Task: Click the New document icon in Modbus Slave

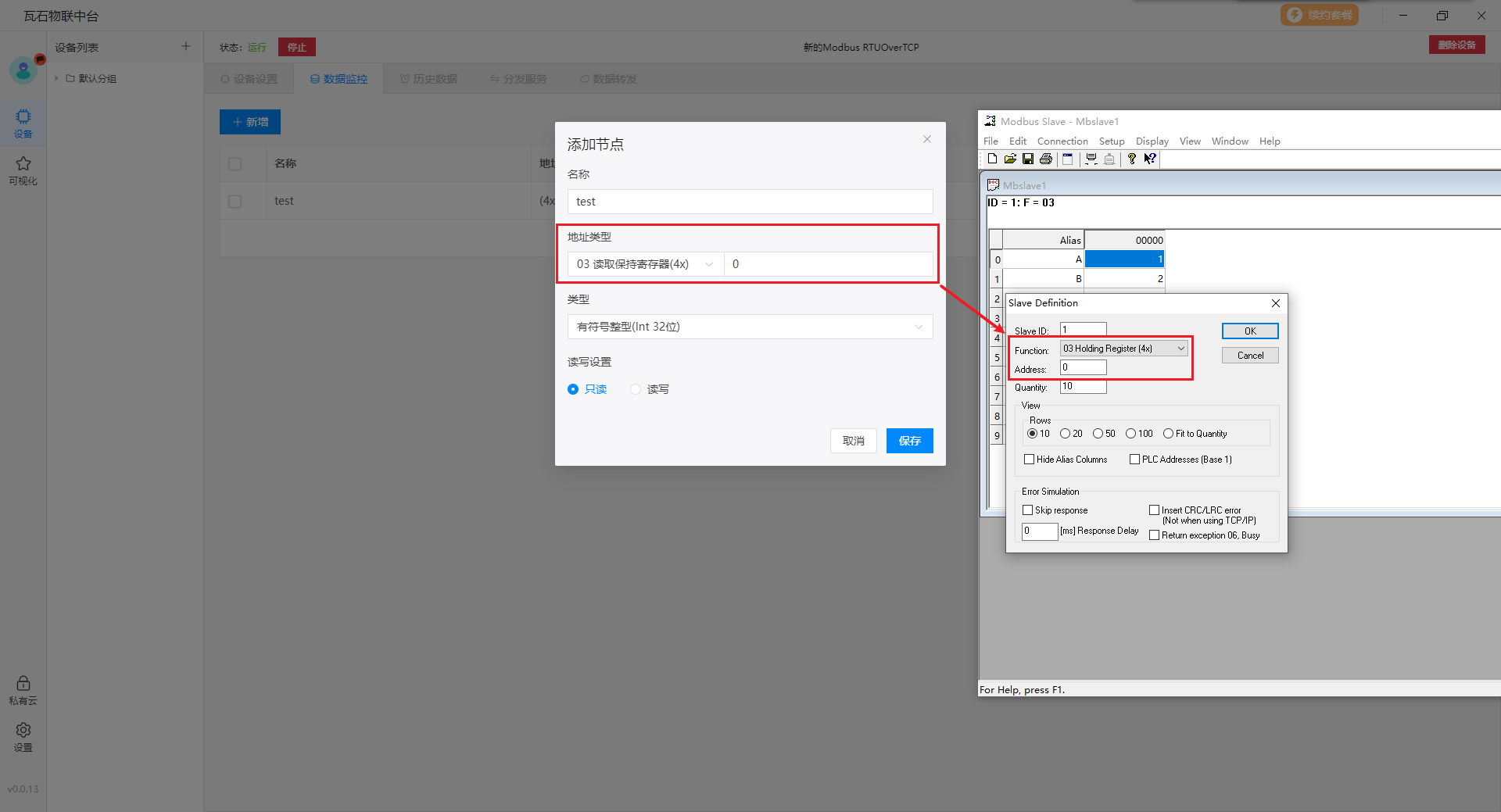Action: tap(992, 159)
